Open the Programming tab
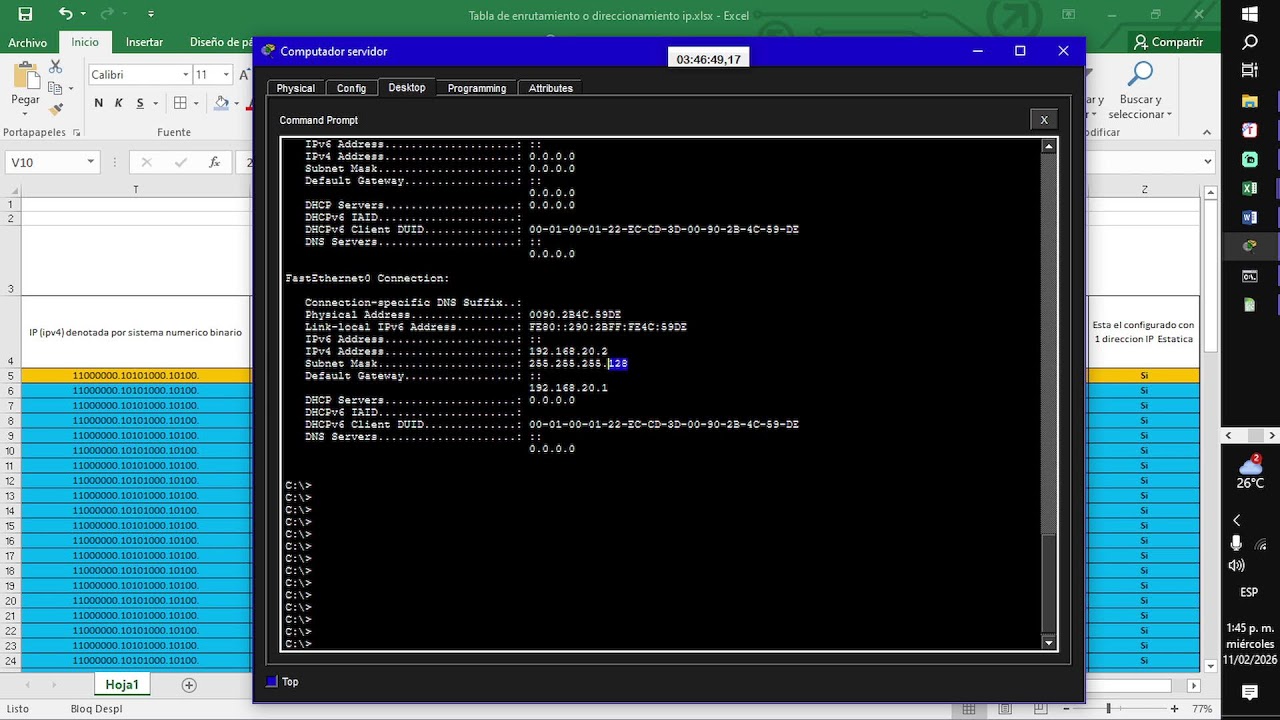 477,88
